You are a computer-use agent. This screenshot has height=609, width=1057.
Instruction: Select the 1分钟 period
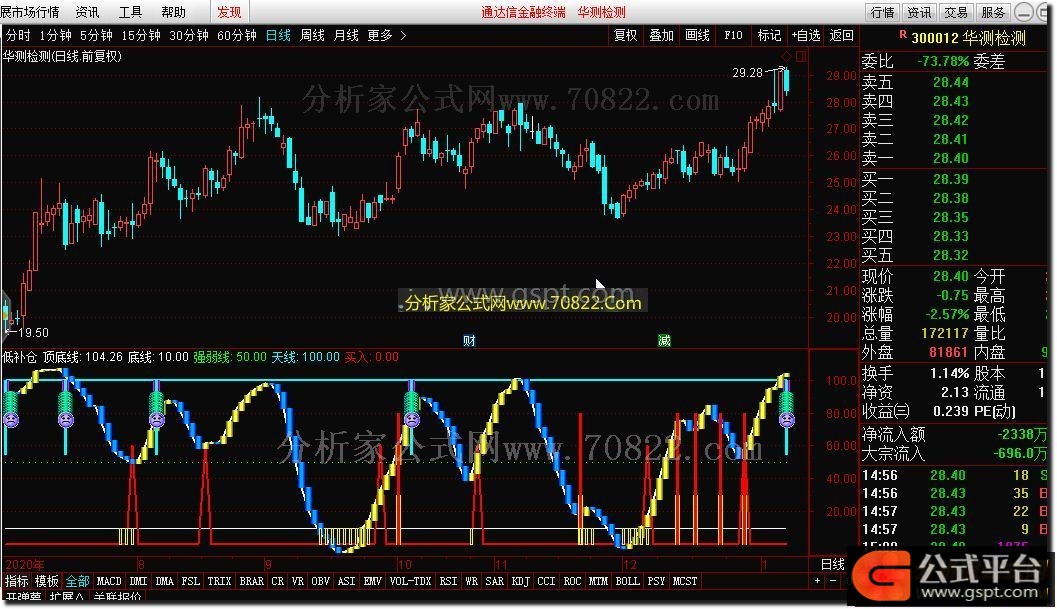(55, 35)
